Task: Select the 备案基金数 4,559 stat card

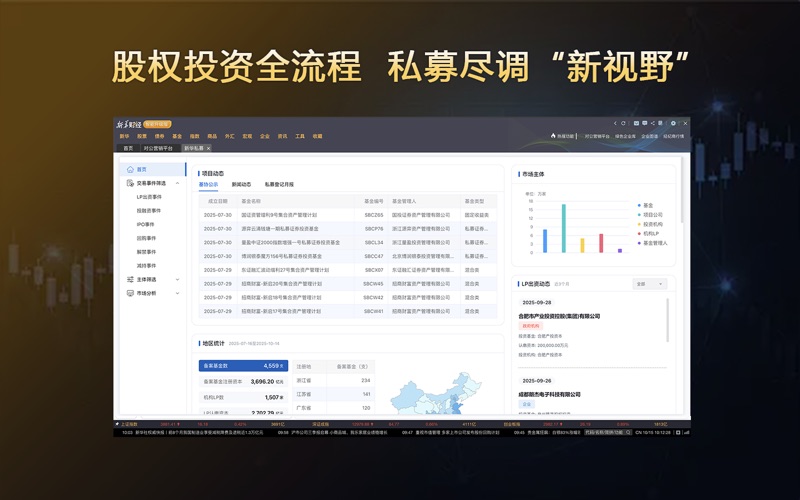Action: 243,366
